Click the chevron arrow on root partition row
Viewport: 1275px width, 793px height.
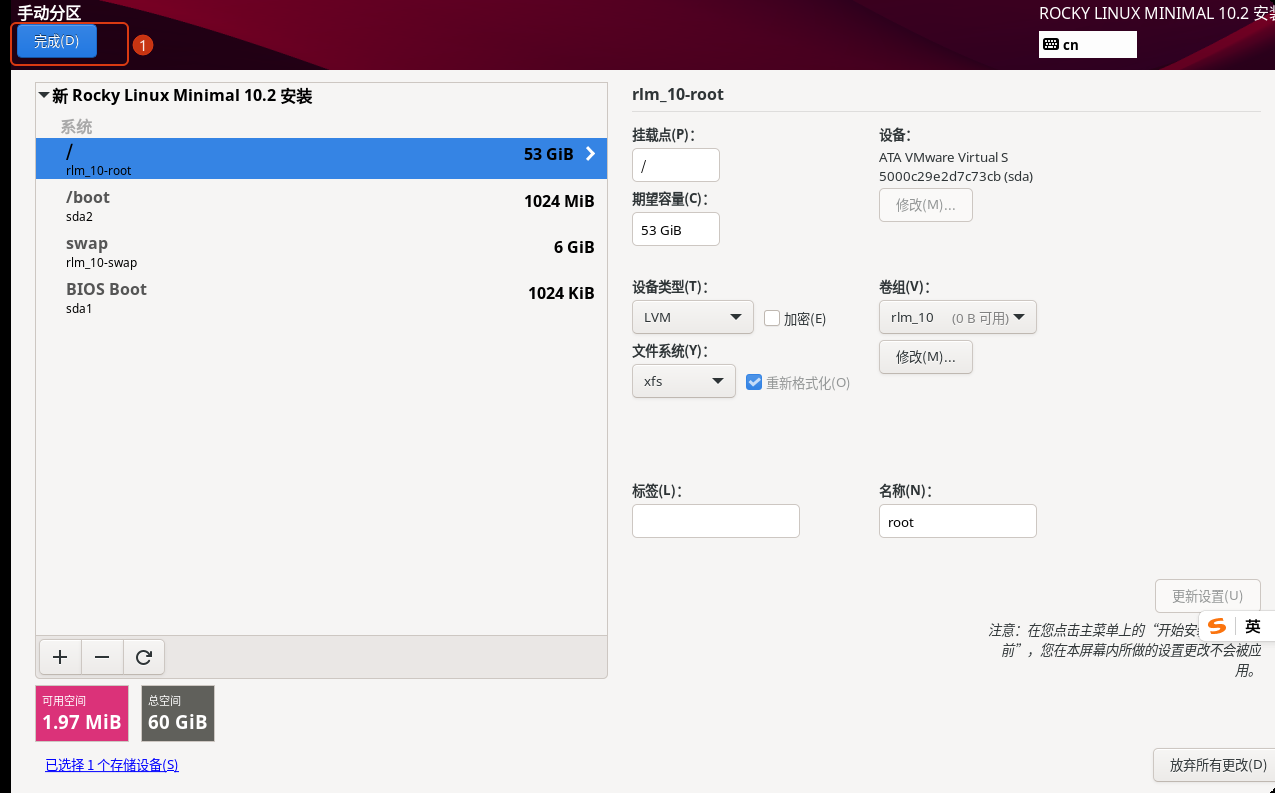(590, 154)
